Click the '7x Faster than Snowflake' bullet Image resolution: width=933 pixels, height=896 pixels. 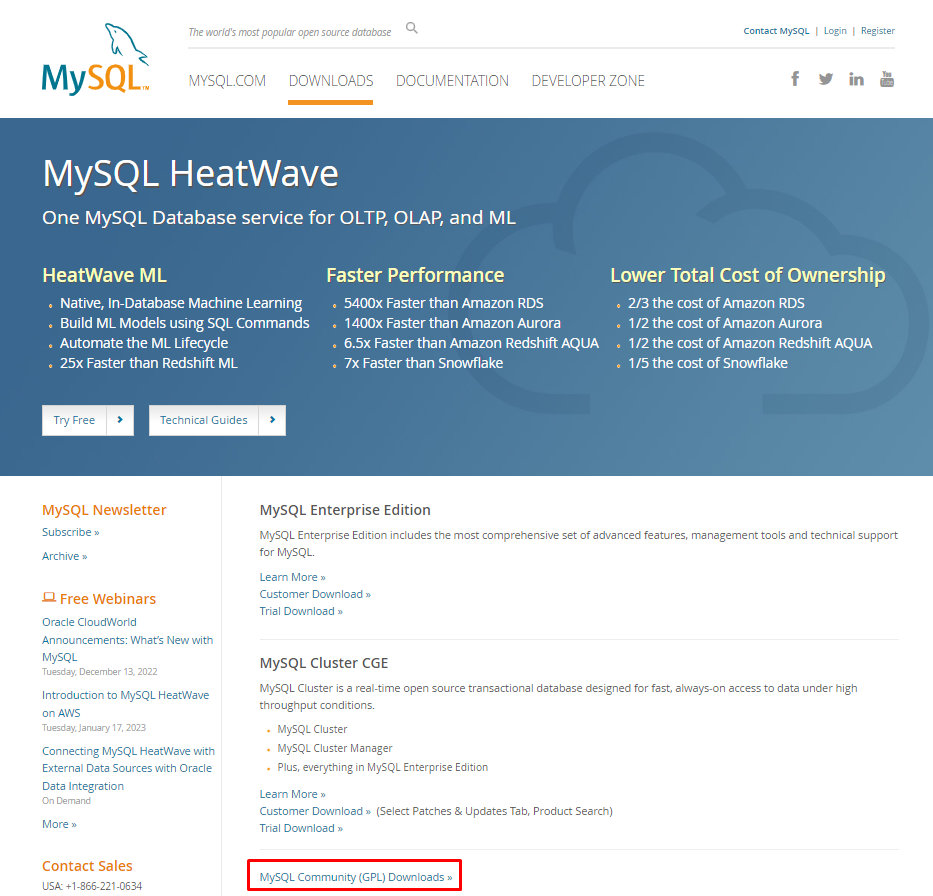pyautogui.click(x=423, y=363)
